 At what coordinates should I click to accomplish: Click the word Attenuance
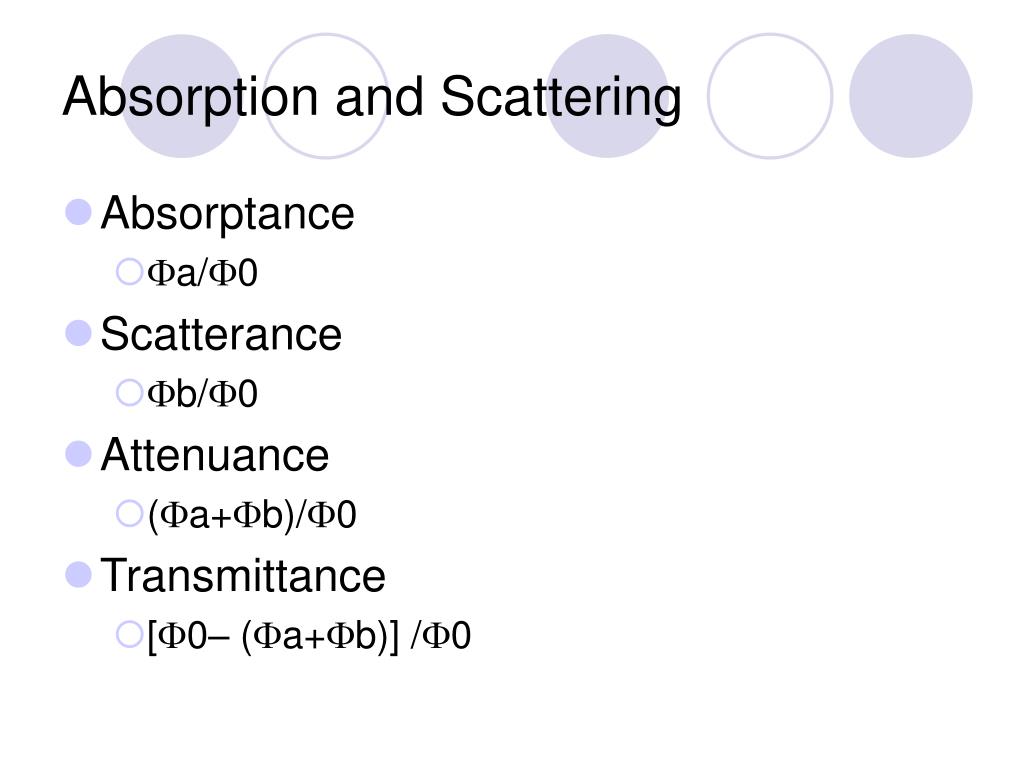tap(215, 456)
